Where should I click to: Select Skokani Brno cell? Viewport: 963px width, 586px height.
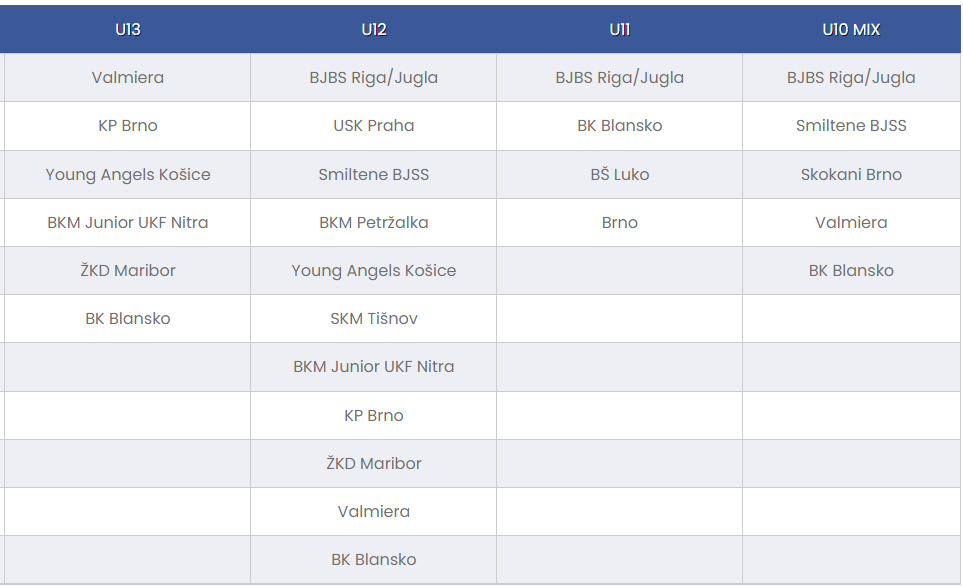[851, 174]
